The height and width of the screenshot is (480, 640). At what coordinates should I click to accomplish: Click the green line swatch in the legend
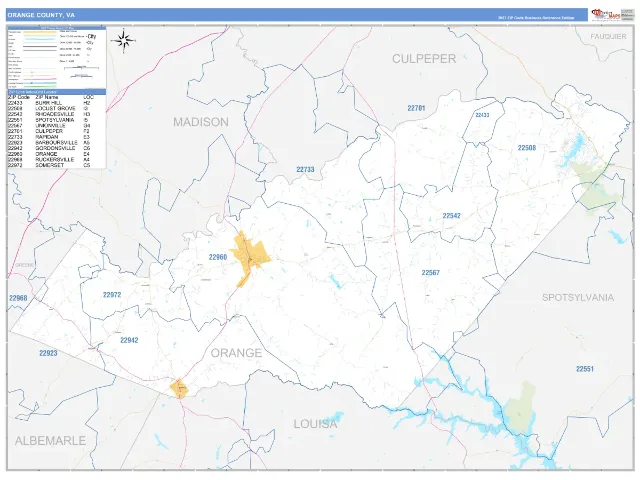pyautogui.click(x=40, y=87)
